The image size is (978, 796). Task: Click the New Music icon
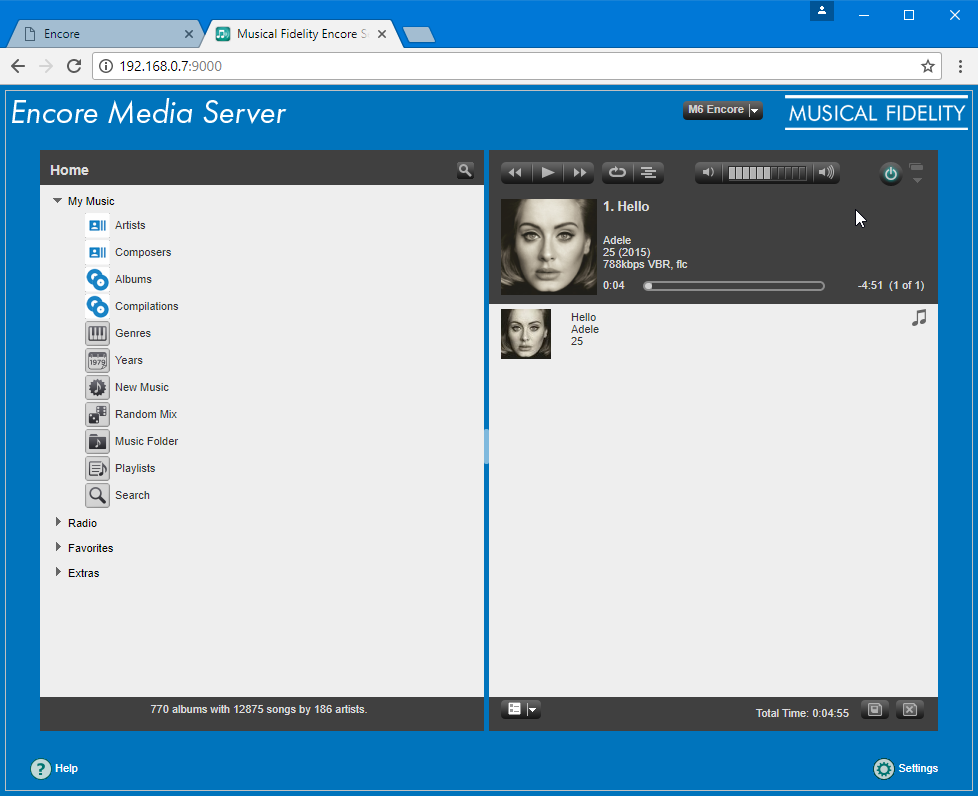97,387
